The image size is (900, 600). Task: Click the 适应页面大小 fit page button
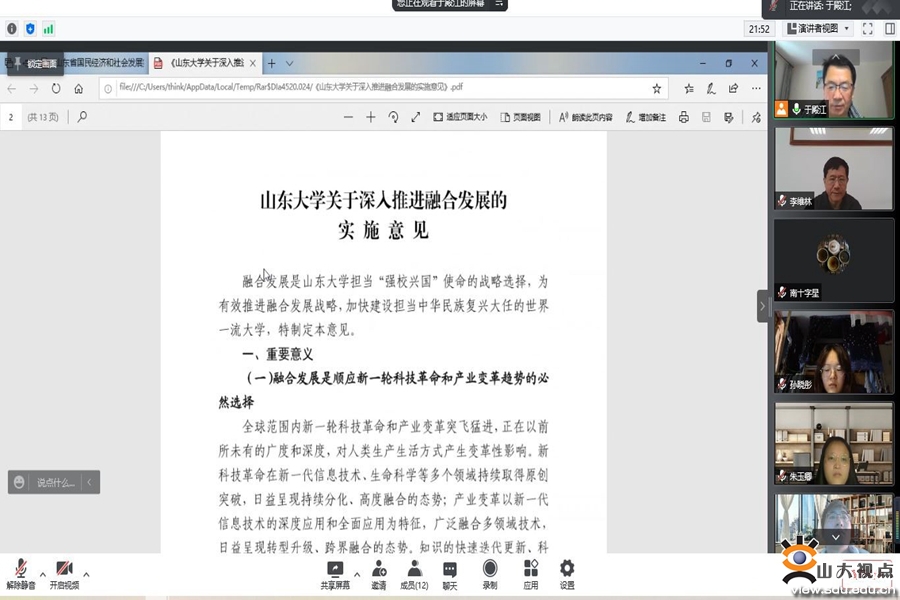[x=460, y=117]
